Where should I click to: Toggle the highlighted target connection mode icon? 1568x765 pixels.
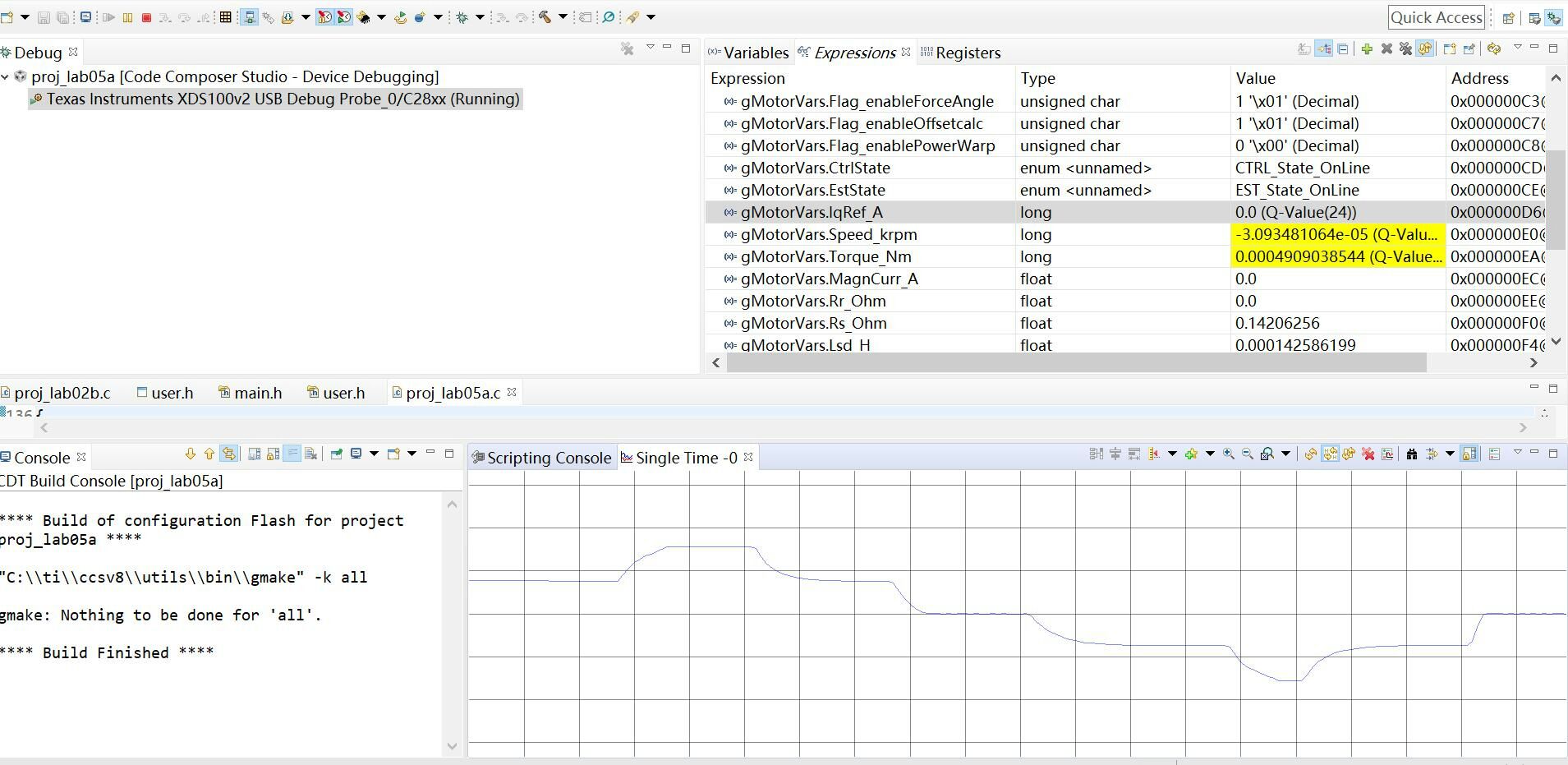pos(249,17)
